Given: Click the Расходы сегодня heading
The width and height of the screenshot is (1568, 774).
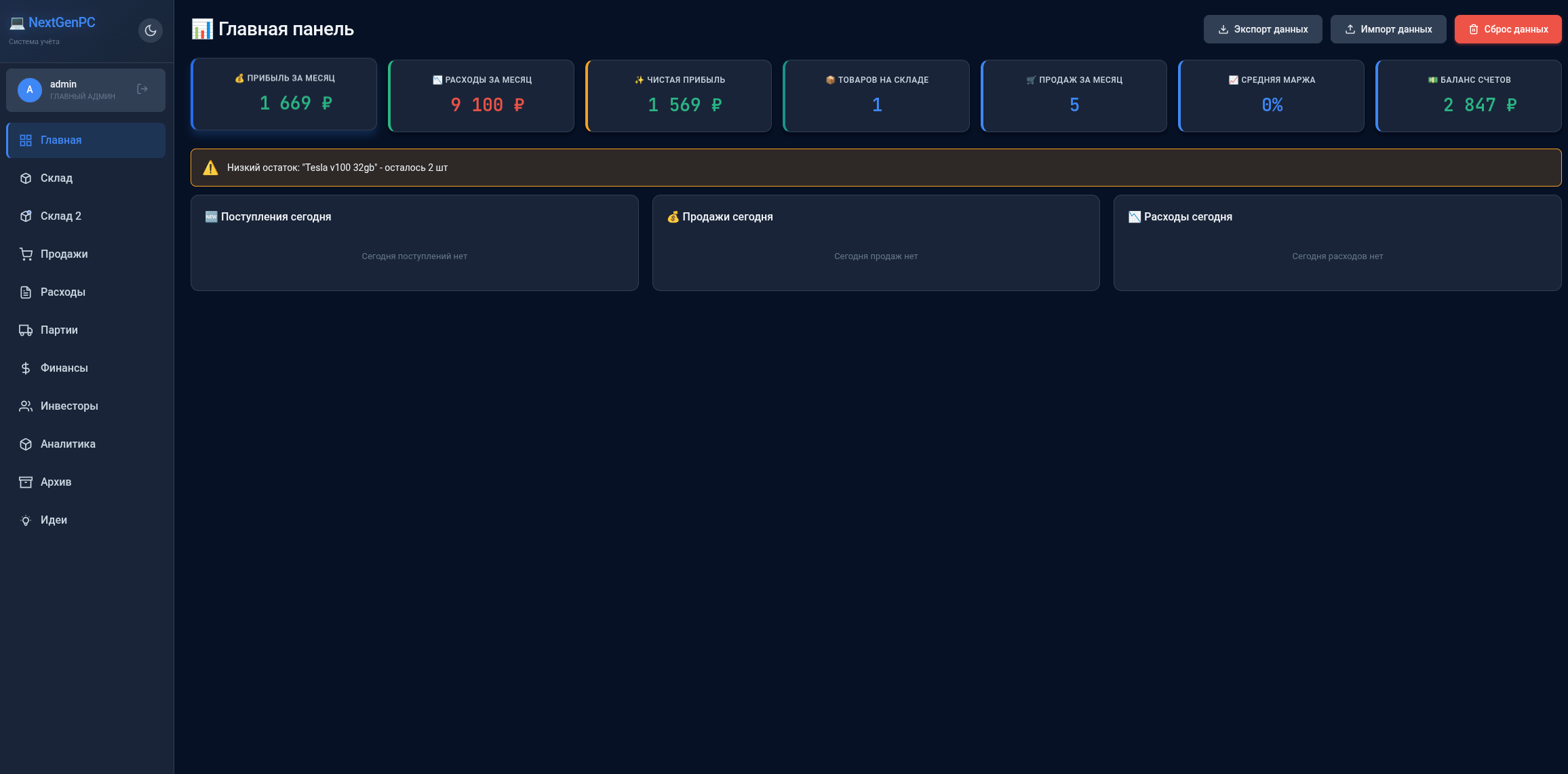Looking at the screenshot, I should pos(1181,217).
